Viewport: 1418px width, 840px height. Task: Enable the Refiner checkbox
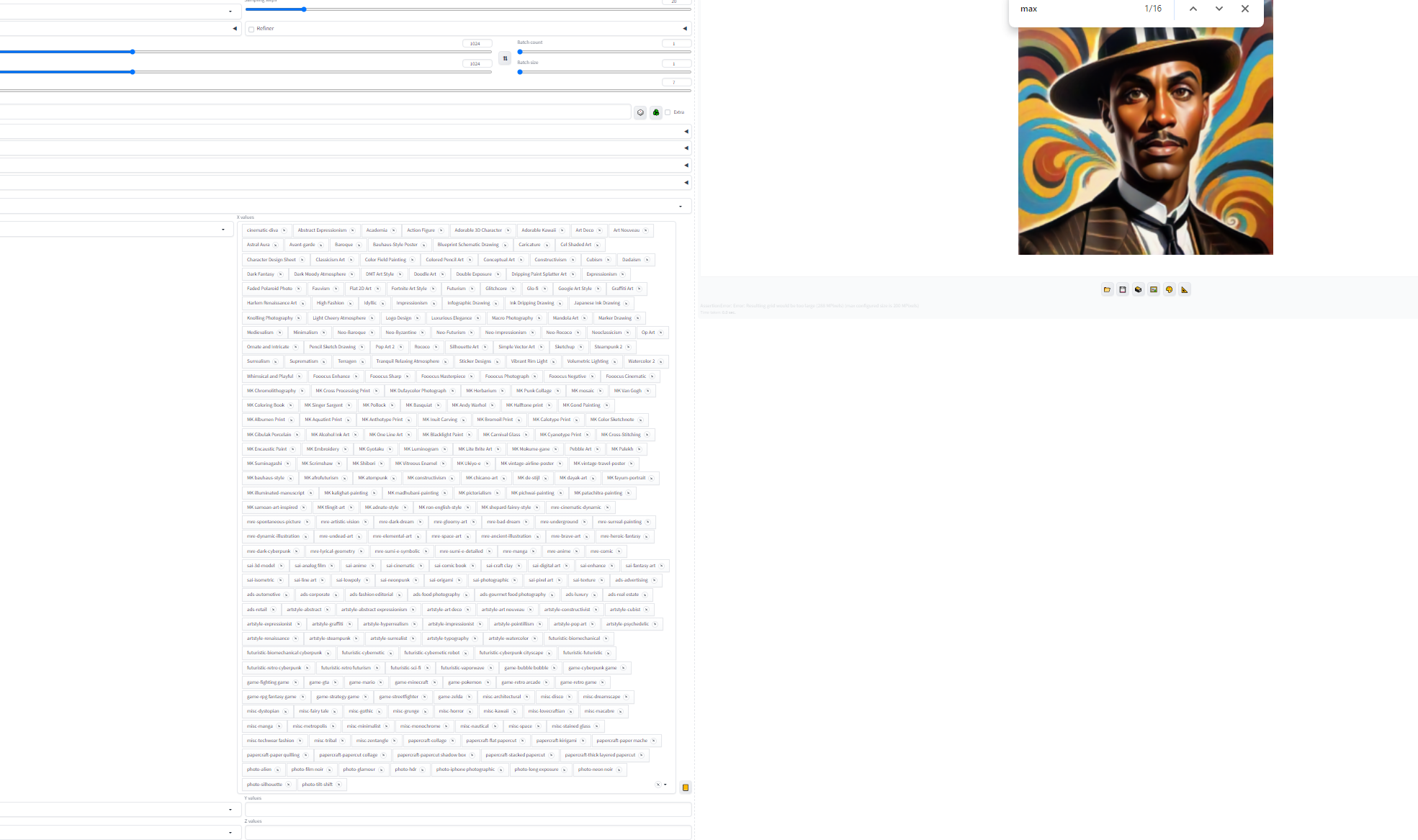251,29
